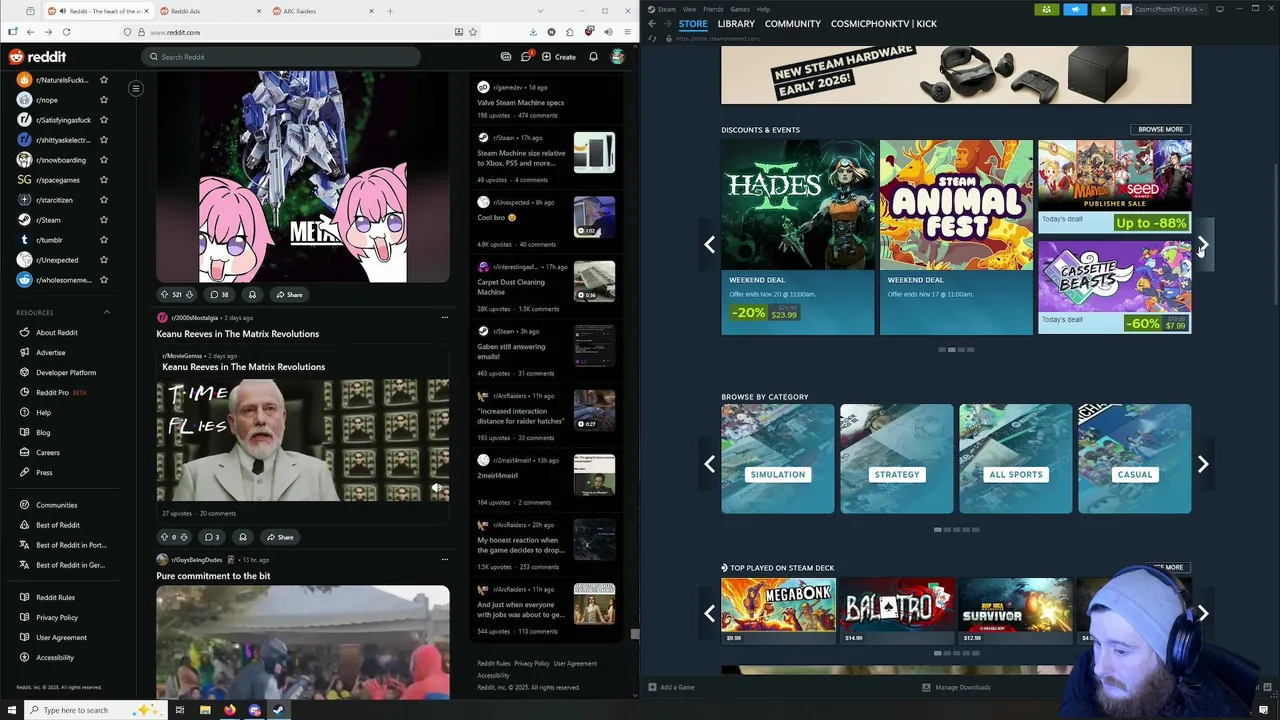The image size is (1280, 720).
Task: Click the green Steam friends button
Action: tap(1047, 9)
